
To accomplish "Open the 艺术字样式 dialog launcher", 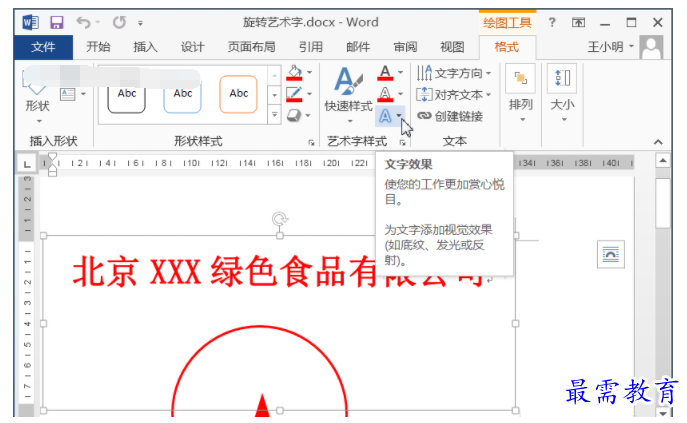I will 402,142.
